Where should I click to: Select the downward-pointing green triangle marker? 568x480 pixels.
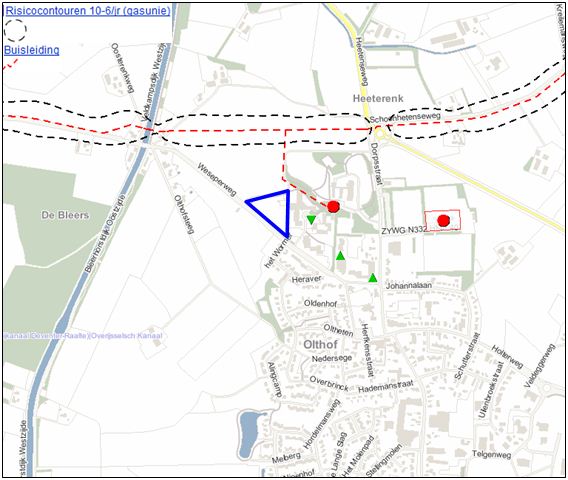(x=311, y=220)
